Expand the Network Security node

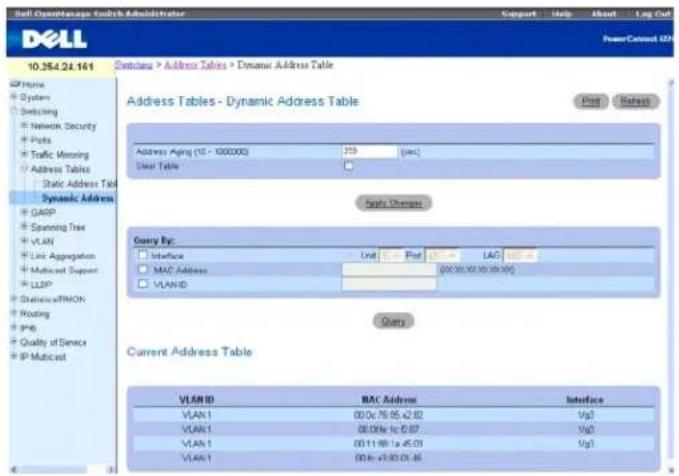pyautogui.click(x=24, y=126)
